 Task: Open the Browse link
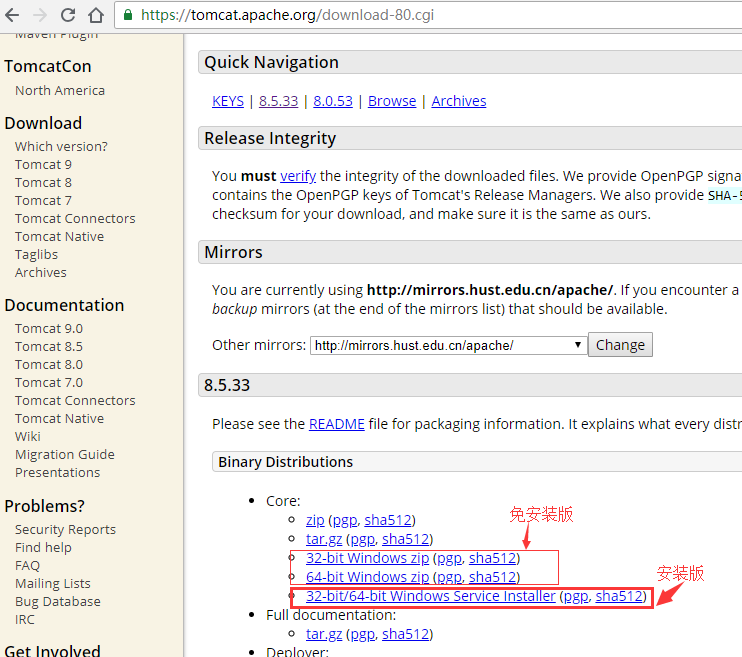coord(392,101)
